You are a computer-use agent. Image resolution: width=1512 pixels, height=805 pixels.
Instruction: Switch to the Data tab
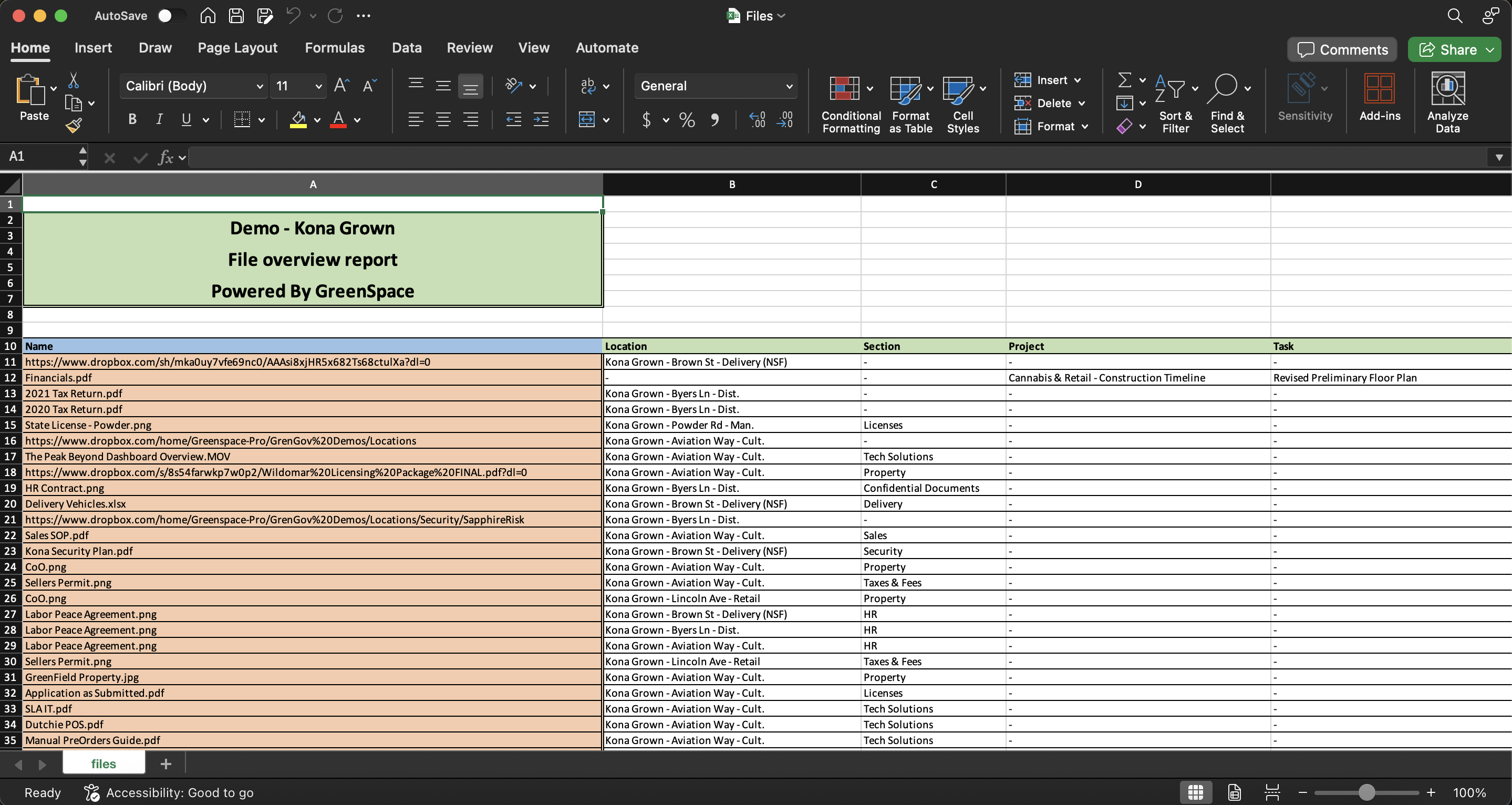tap(406, 48)
